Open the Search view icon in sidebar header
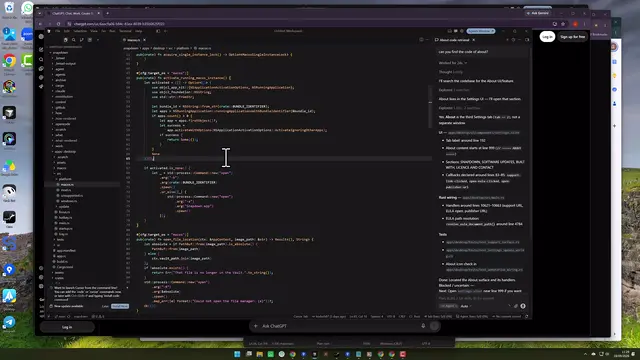Image resolution: width=640 pixels, height=360 pixels. click(73, 40)
